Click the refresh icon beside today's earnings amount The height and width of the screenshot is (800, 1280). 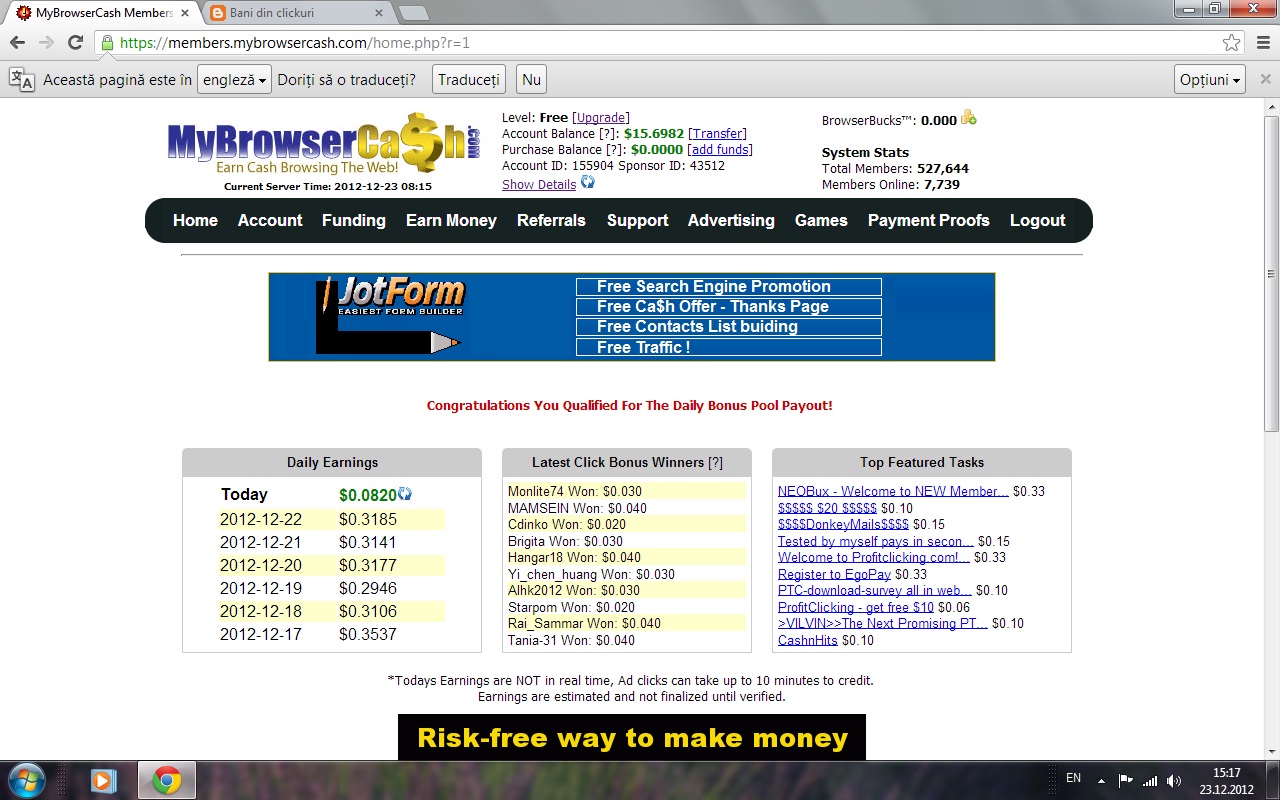coord(403,494)
